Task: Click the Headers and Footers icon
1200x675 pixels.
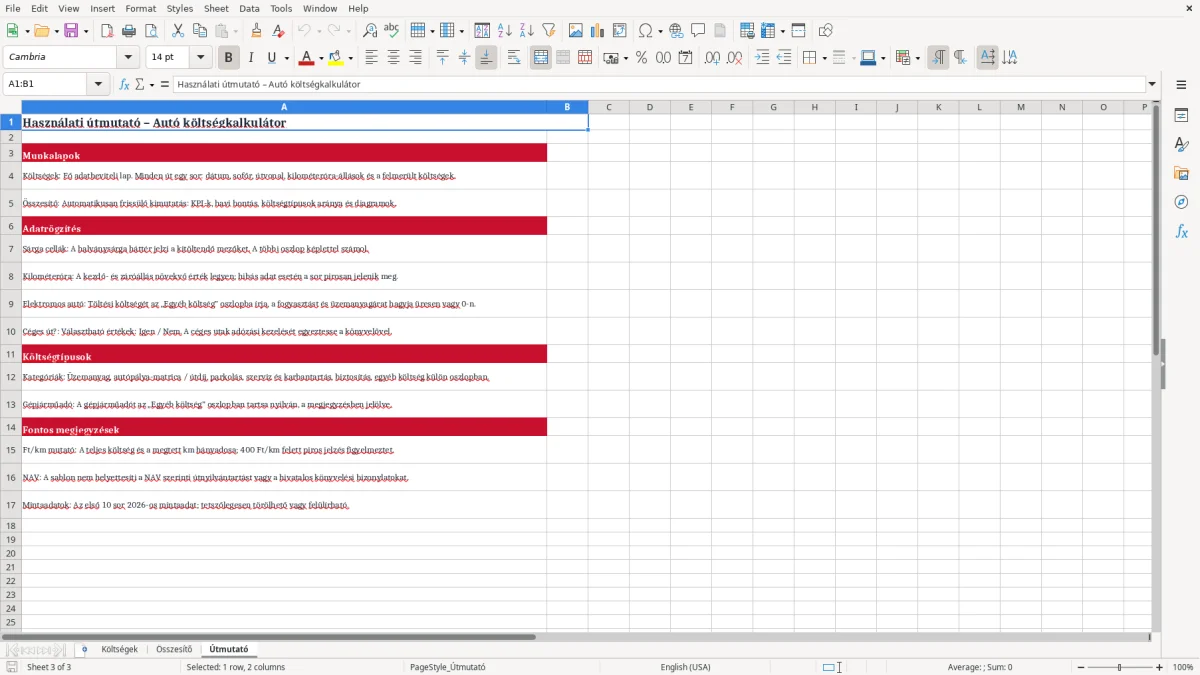Action: coord(720,31)
